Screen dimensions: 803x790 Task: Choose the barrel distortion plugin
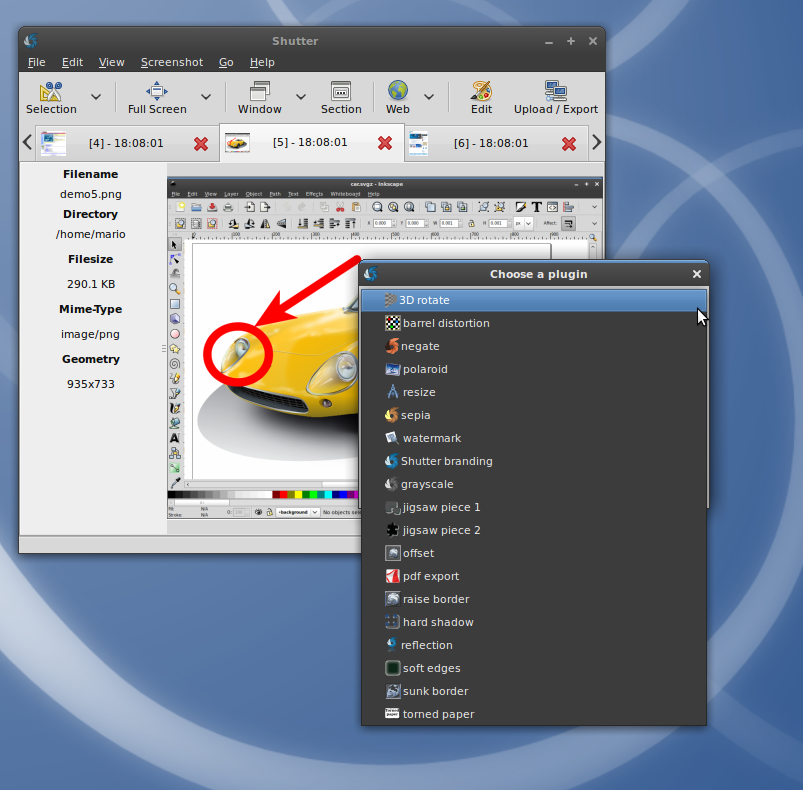[446, 323]
